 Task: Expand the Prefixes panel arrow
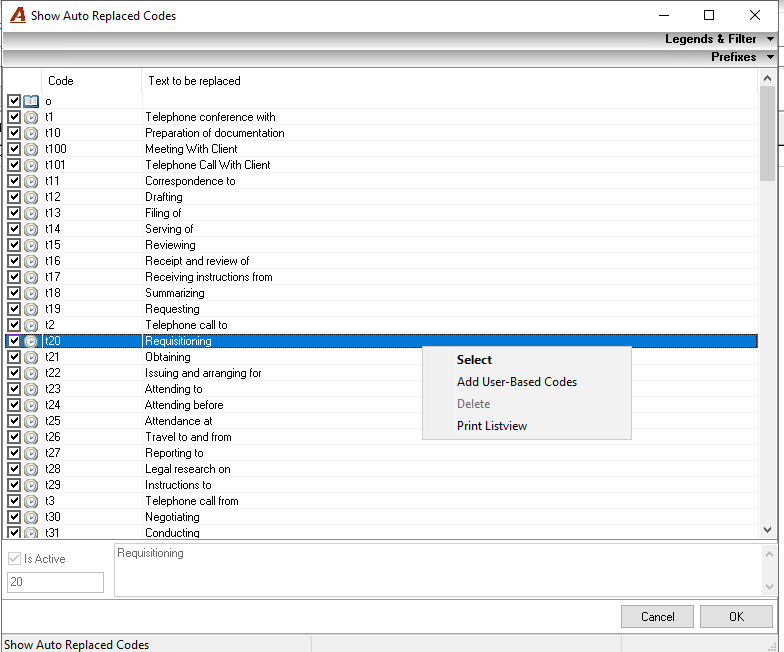[770, 57]
